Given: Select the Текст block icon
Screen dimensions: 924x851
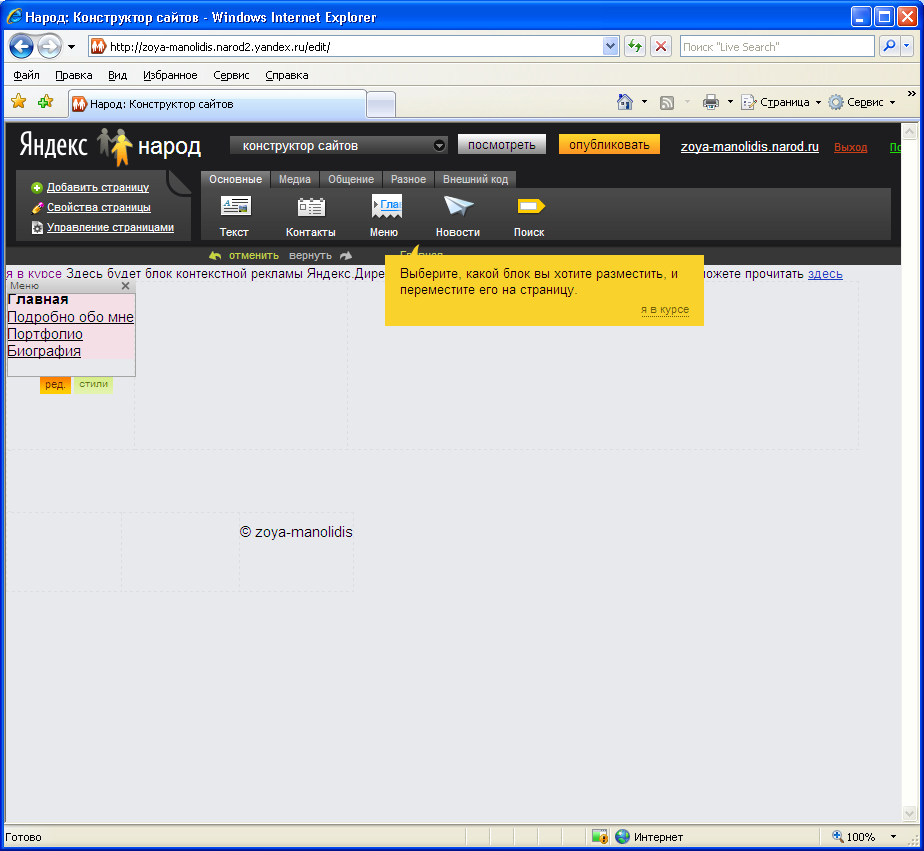Looking at the screenshot, I should tap(236, 206).
